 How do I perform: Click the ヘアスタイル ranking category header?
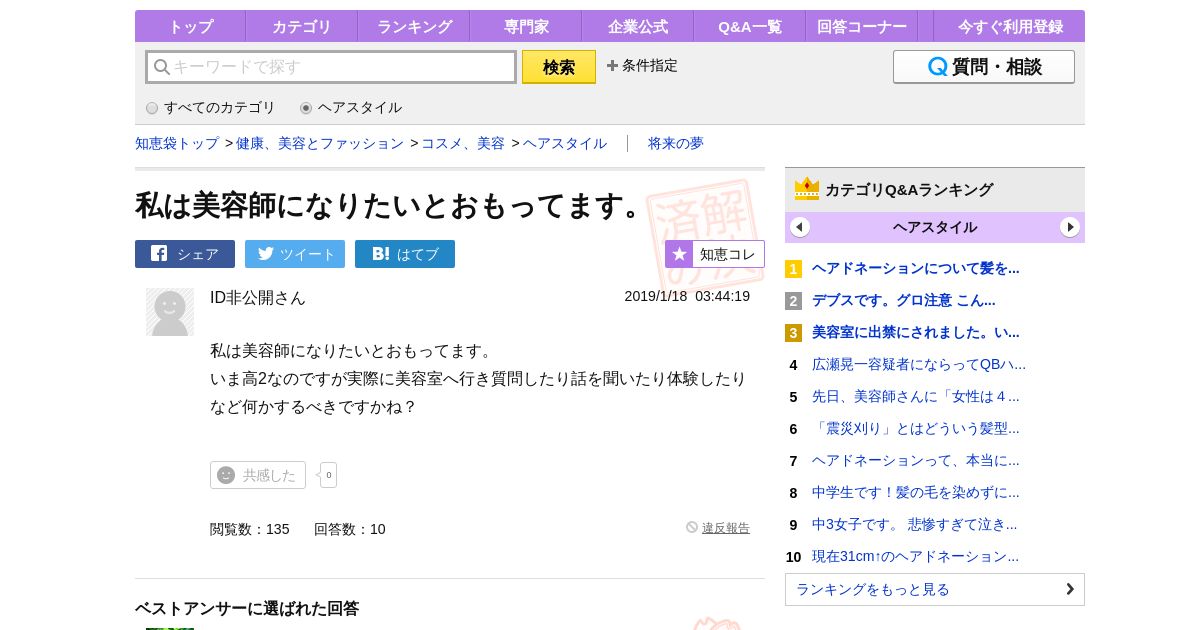tap(935, 227)
